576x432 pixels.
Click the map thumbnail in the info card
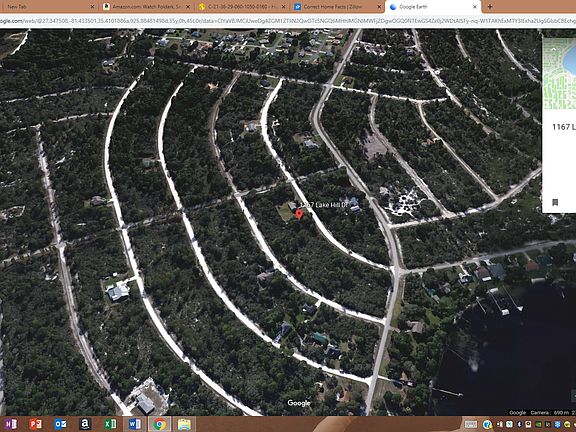pyautogui.click(x=559, y=73)
